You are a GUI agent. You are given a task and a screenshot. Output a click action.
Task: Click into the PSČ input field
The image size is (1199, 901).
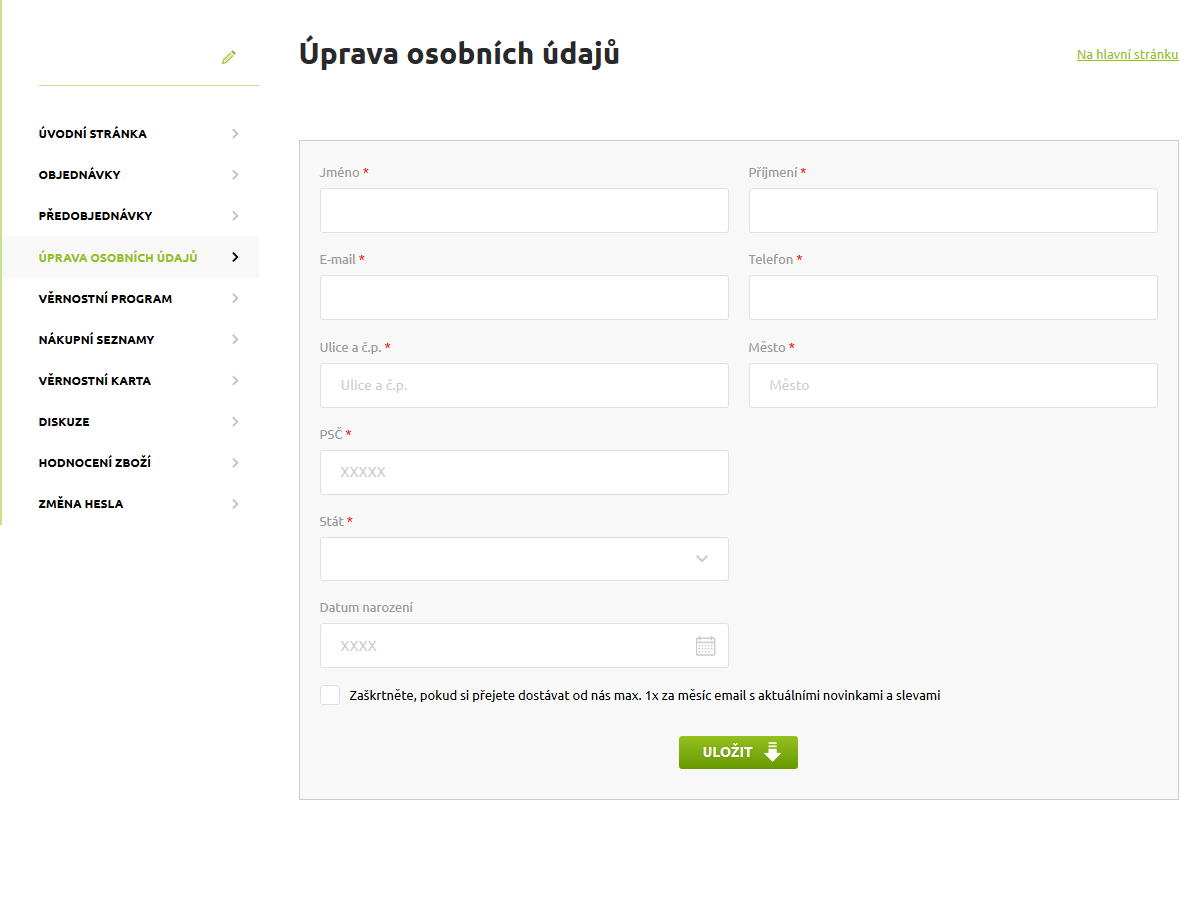click(x=524, y=472)
